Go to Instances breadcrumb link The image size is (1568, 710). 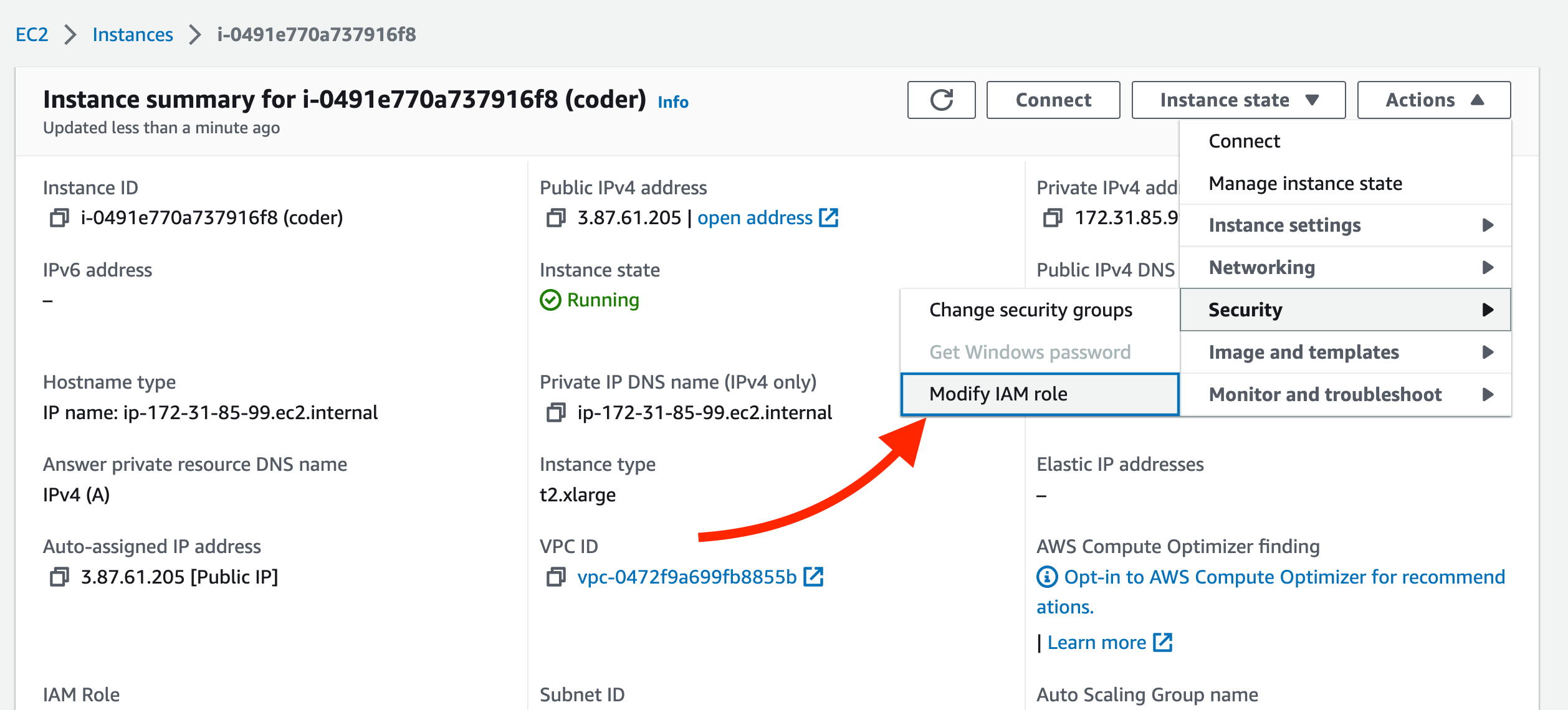point(133,34)
